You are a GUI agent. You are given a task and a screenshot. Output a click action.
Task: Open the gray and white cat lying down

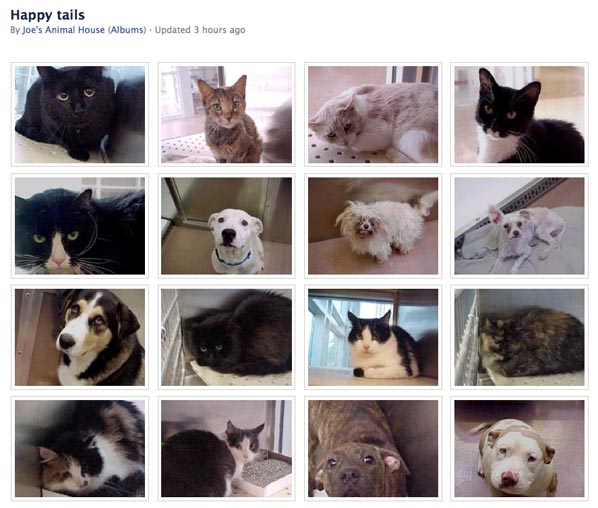tap(373, 114)
